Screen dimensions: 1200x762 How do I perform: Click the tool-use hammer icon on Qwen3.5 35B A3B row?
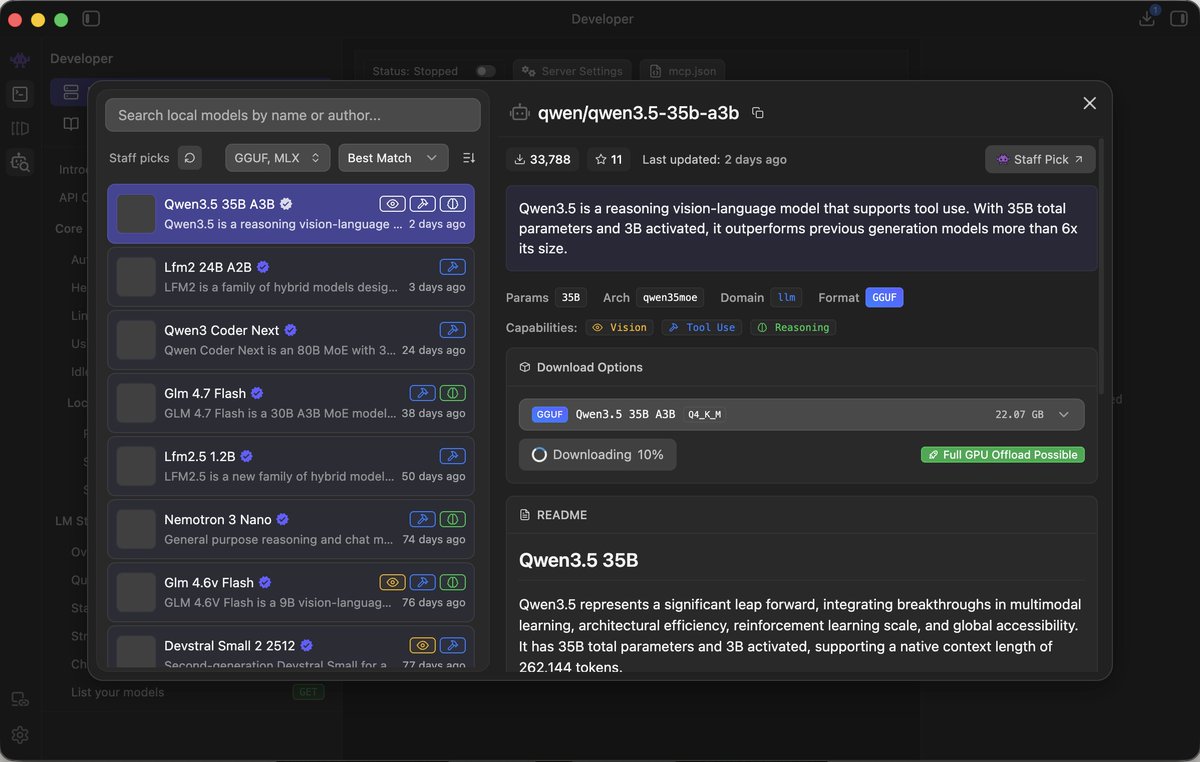pos(423,204)
